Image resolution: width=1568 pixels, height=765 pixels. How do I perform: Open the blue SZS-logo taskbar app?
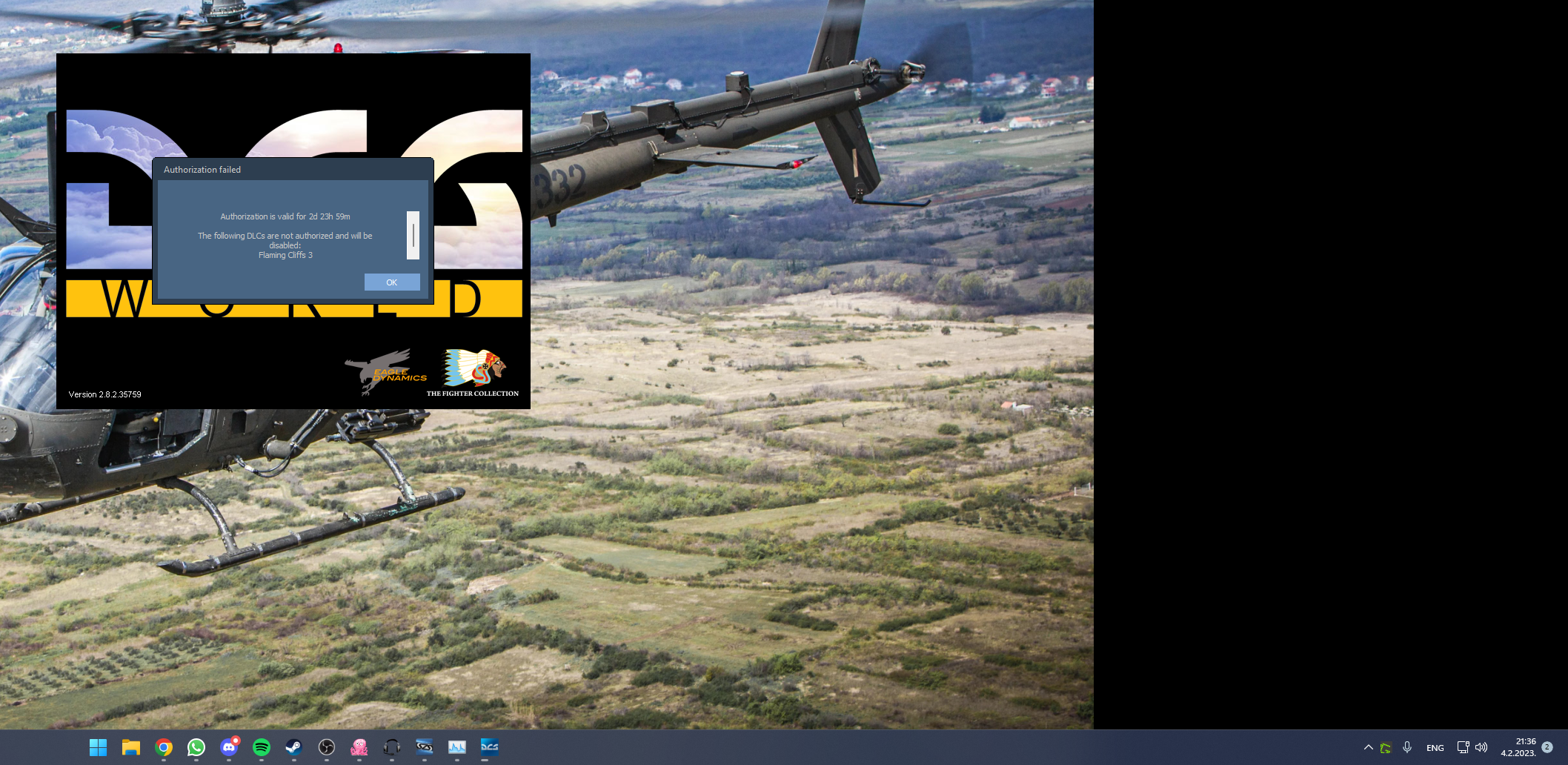point(425,747)
